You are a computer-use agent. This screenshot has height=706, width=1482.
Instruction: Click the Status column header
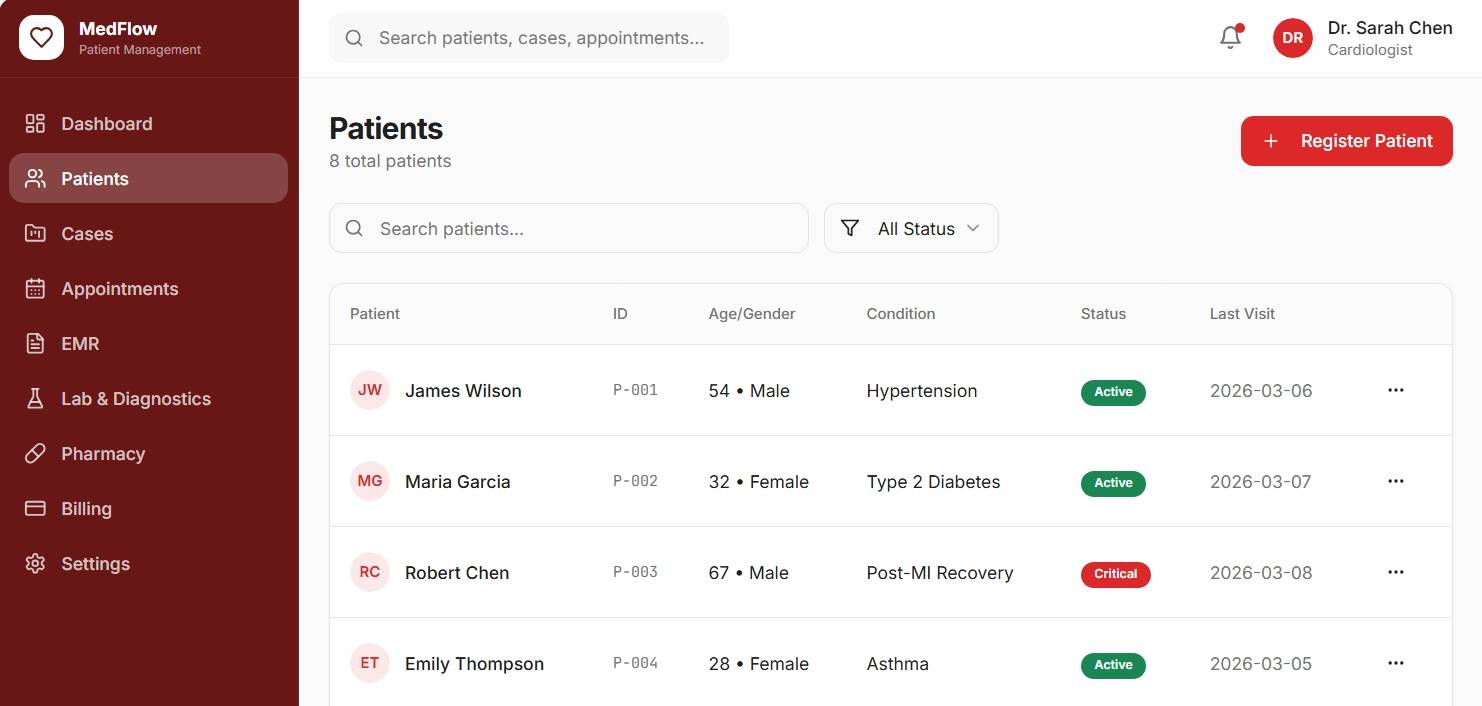click(1103, 314)
